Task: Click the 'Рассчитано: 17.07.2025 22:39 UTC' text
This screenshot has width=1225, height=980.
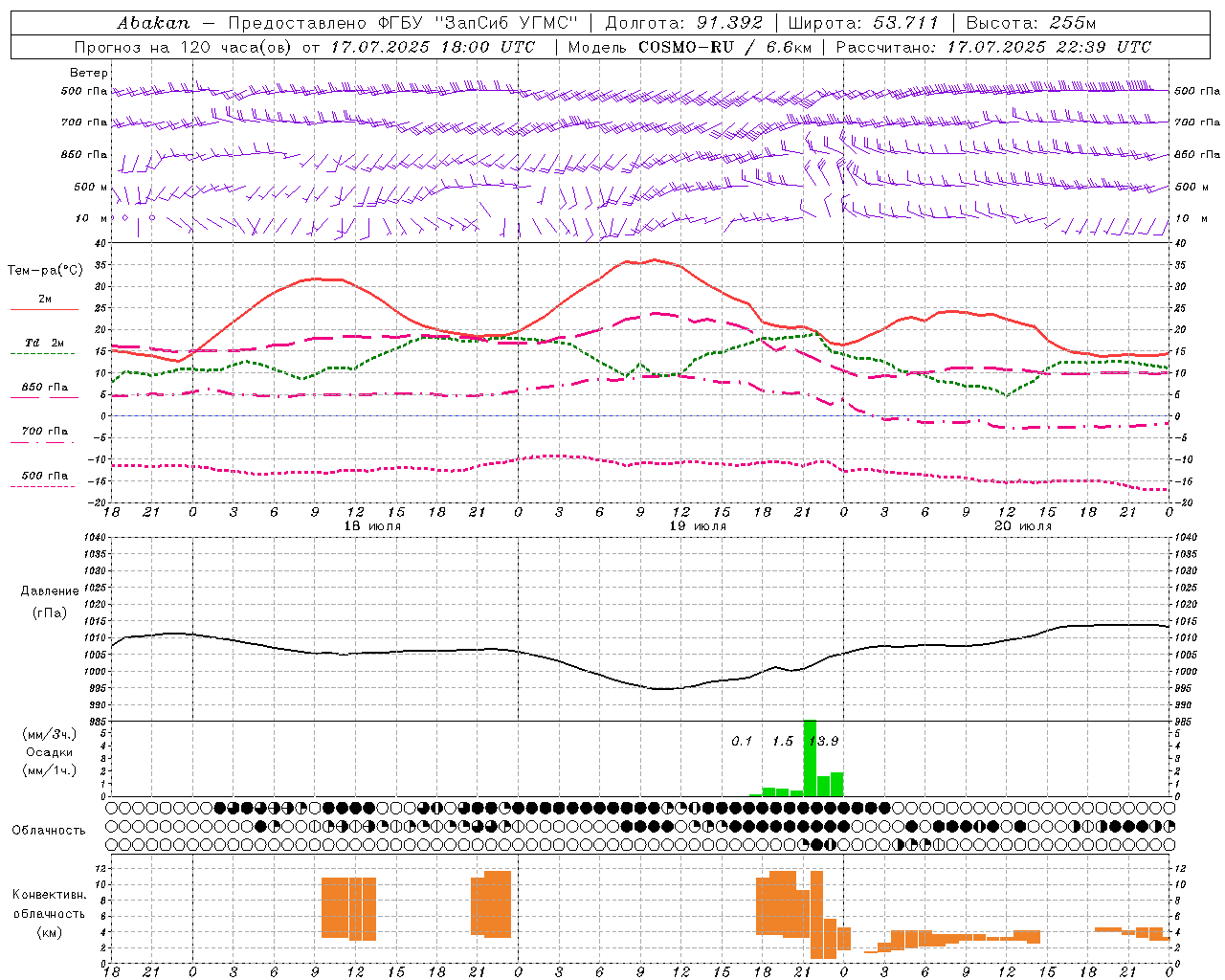Action: 993,47
